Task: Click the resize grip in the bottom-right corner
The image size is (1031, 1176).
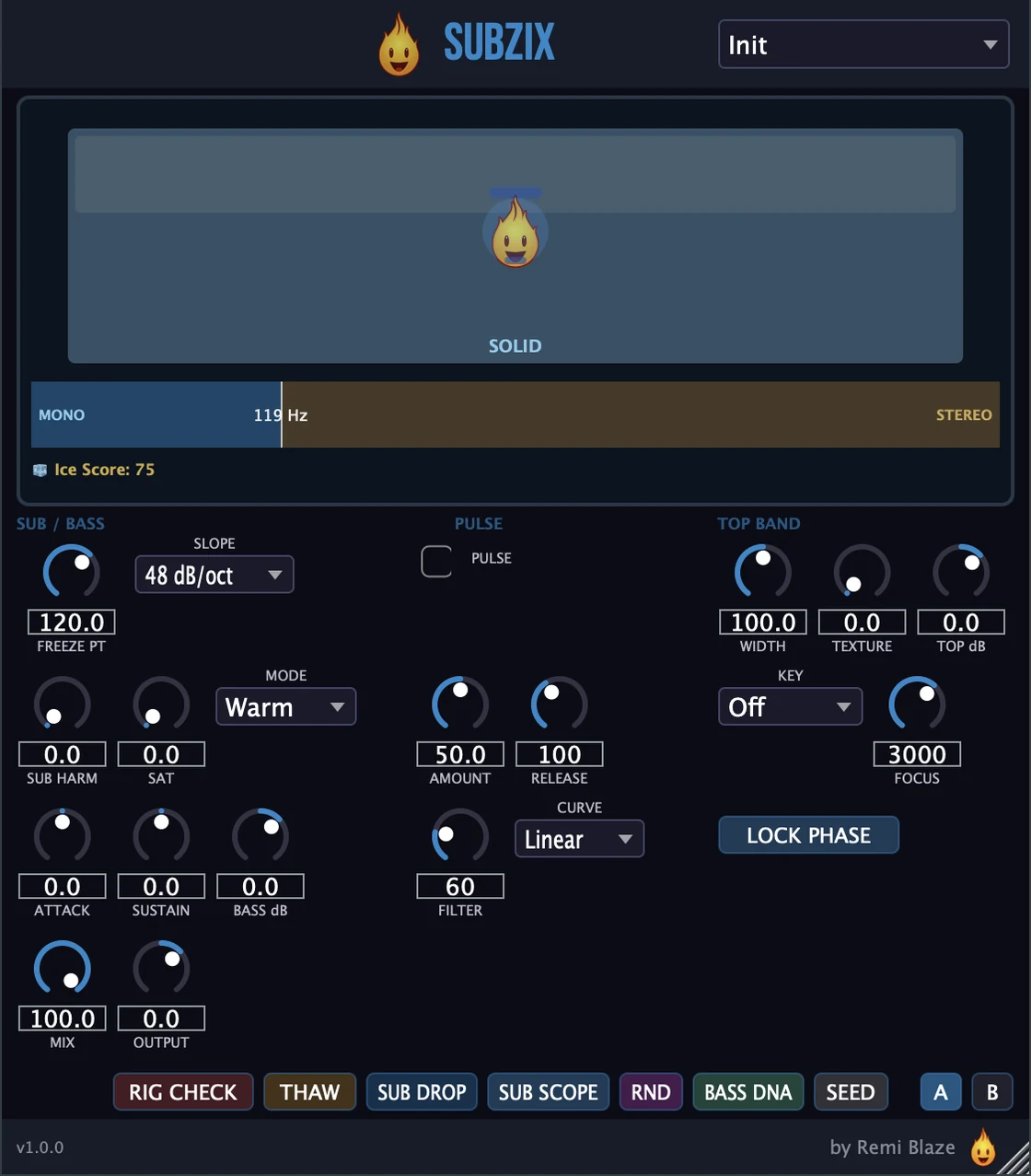Action: pyautogui.click(x=1015, y=1160)
